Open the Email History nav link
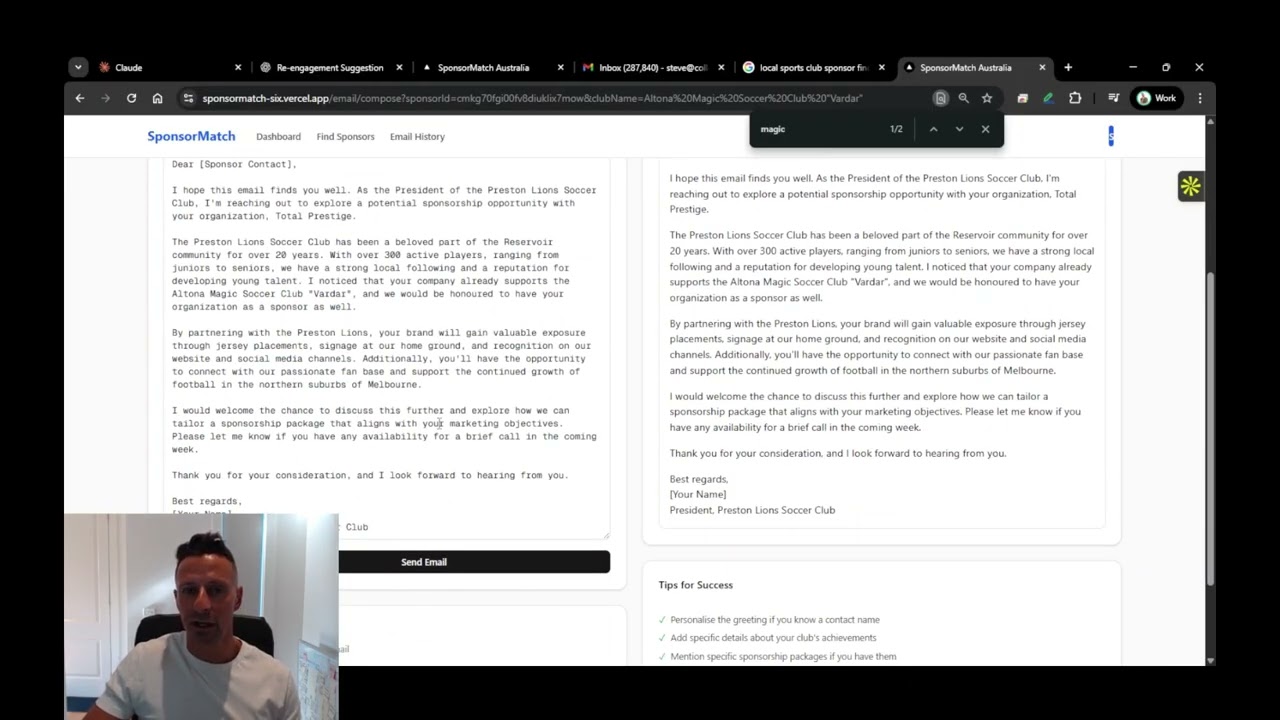This screenshot has height=720, width=1280. [417, 137]
